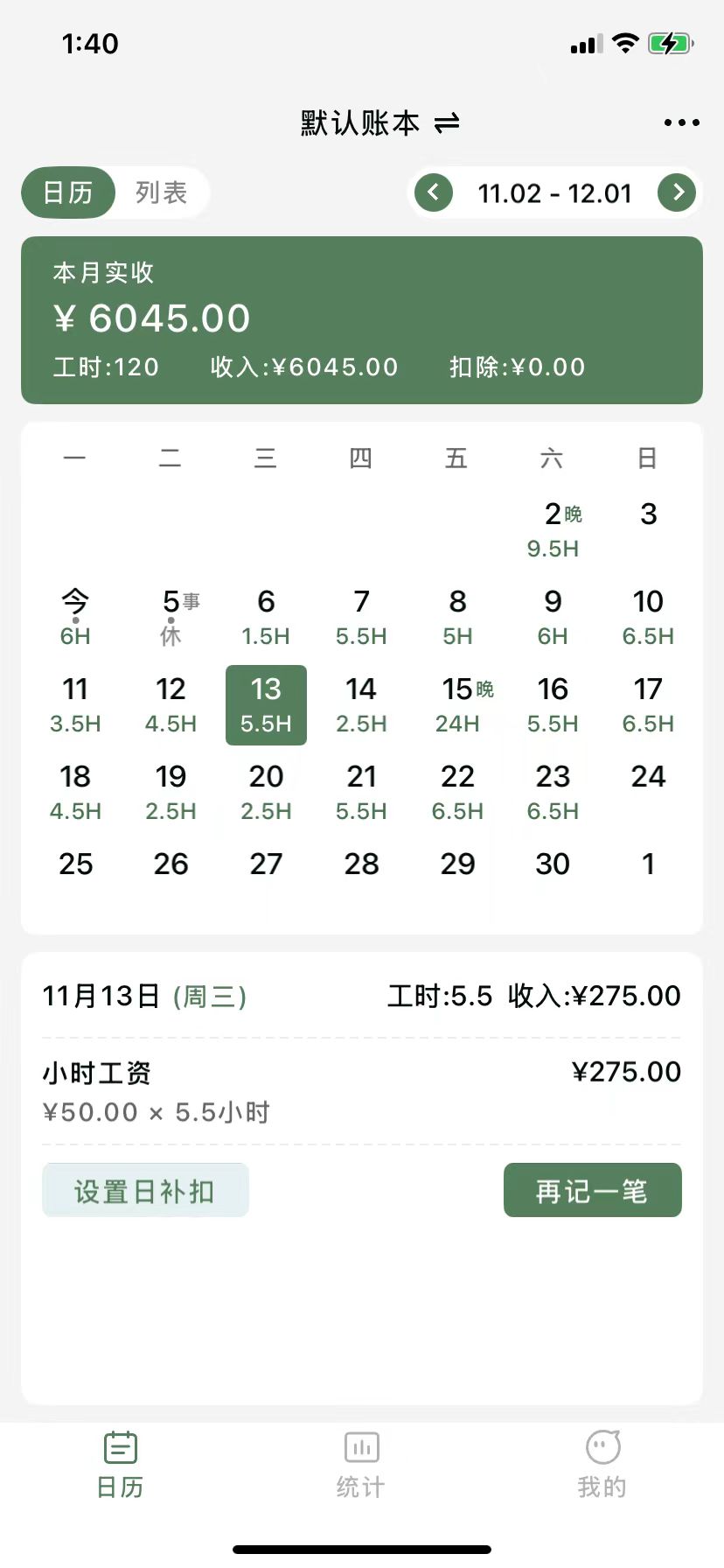Select today's cell marked 今
Viewport: 724px width, 1568px height.
point(75,618)
